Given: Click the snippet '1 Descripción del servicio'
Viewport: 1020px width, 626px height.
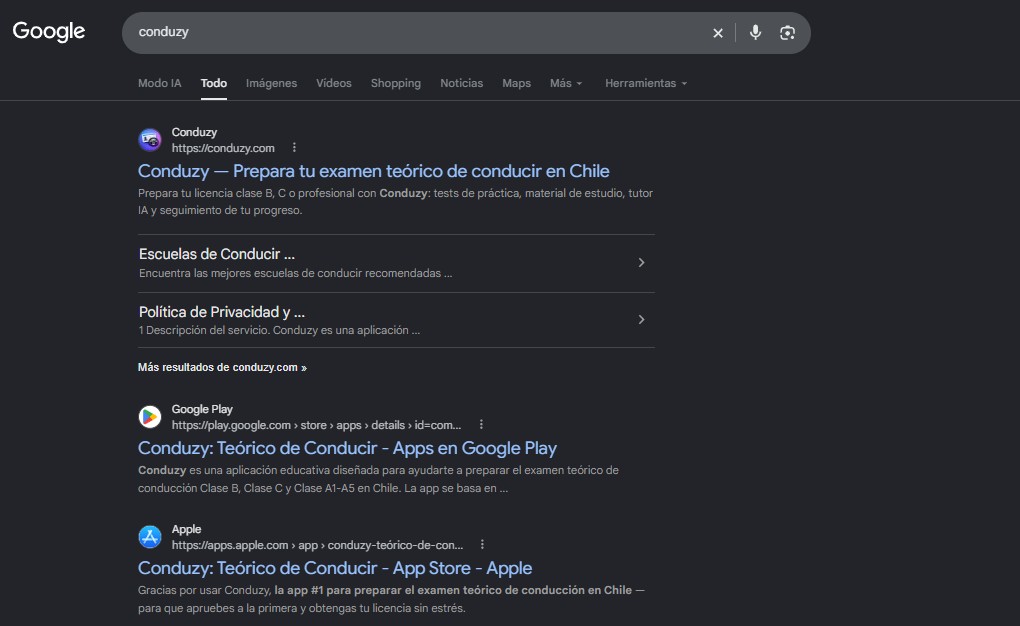Looking at the screenshot, I should pos(279,331).
